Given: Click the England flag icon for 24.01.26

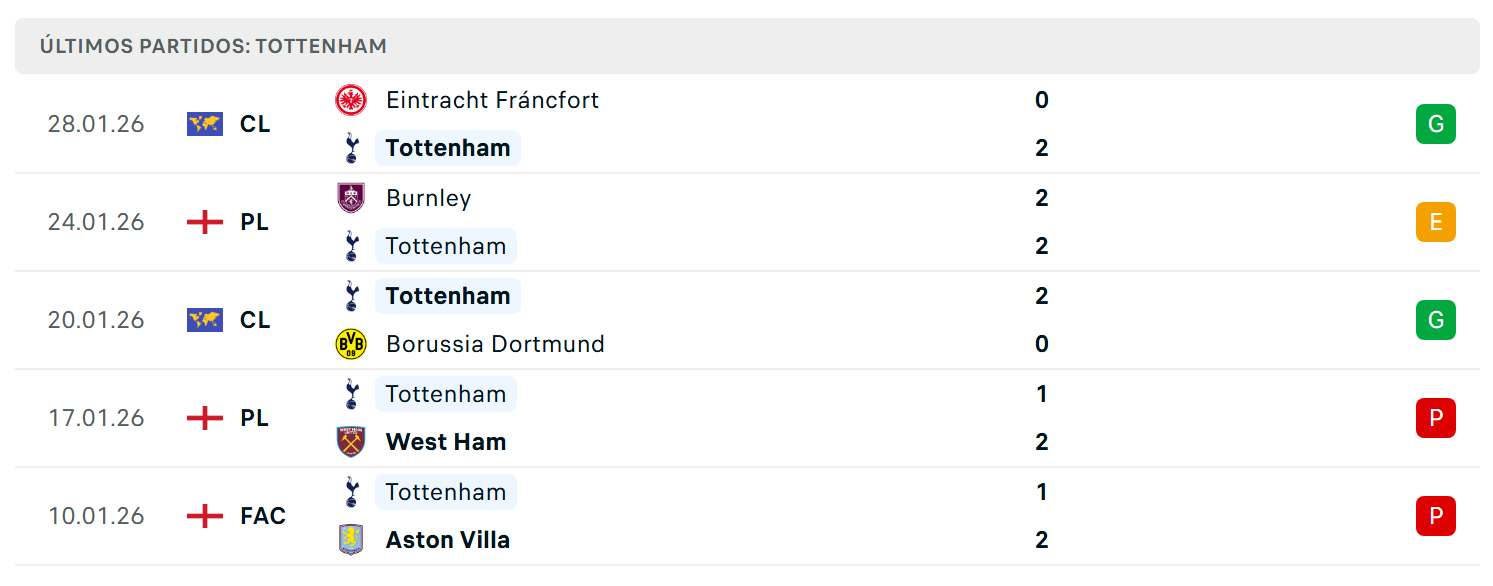Looking at the screenshot, I should pos(205,222).
